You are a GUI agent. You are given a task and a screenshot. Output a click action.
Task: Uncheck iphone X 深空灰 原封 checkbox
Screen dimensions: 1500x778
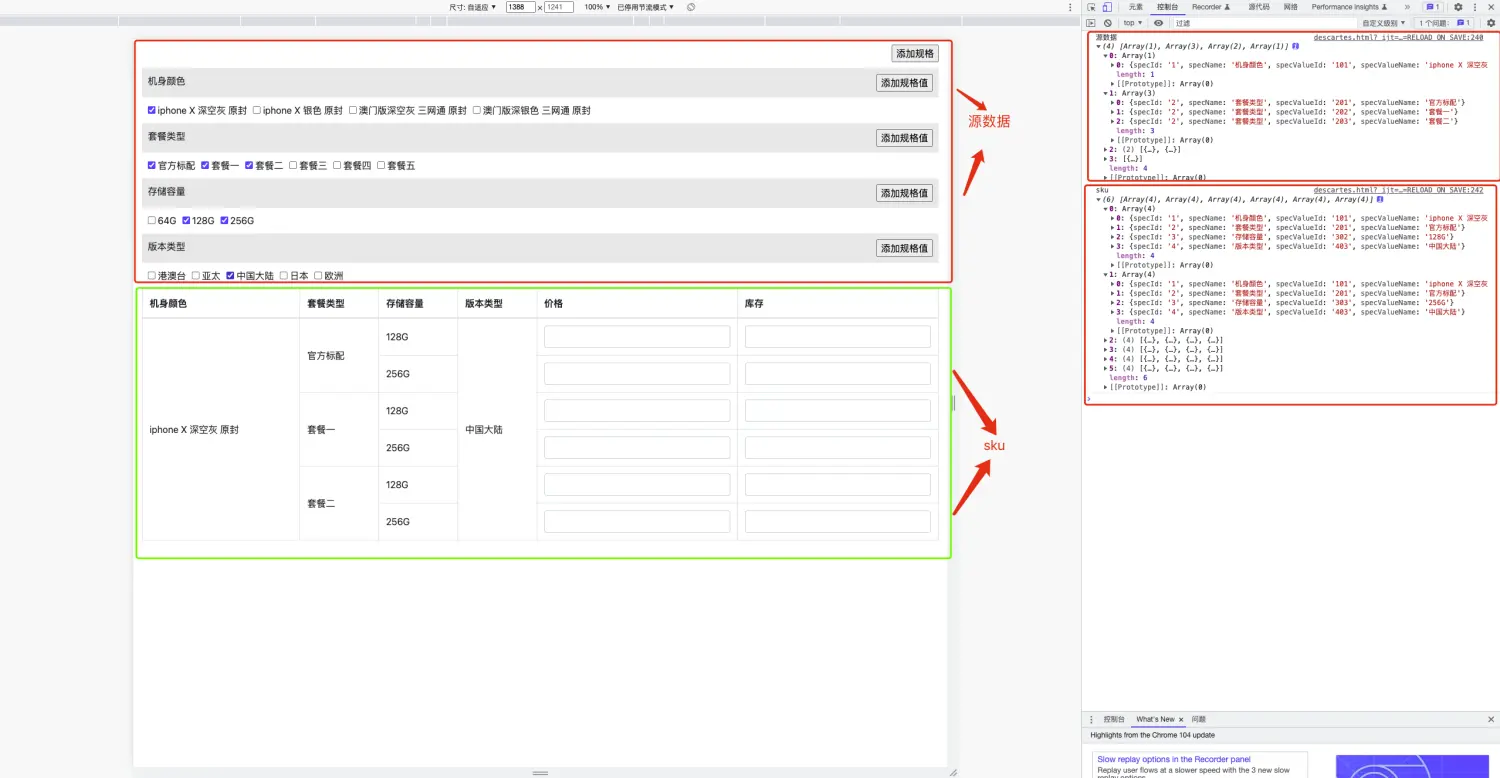coord(152,110)
